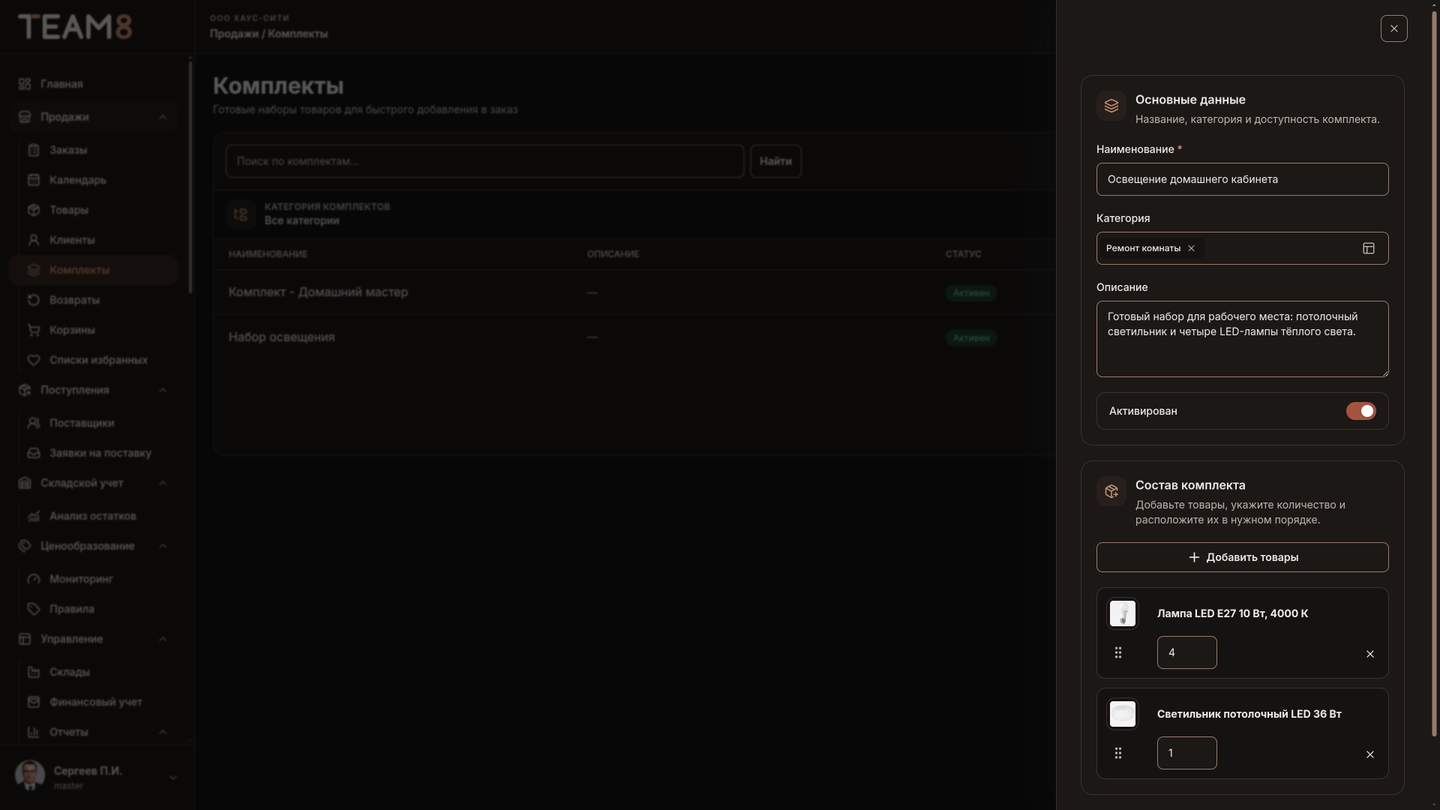This screenshot has width=1440, height=810.
Task: Open the category picker icon in Категория field
Action: (x=1369, y=248)
